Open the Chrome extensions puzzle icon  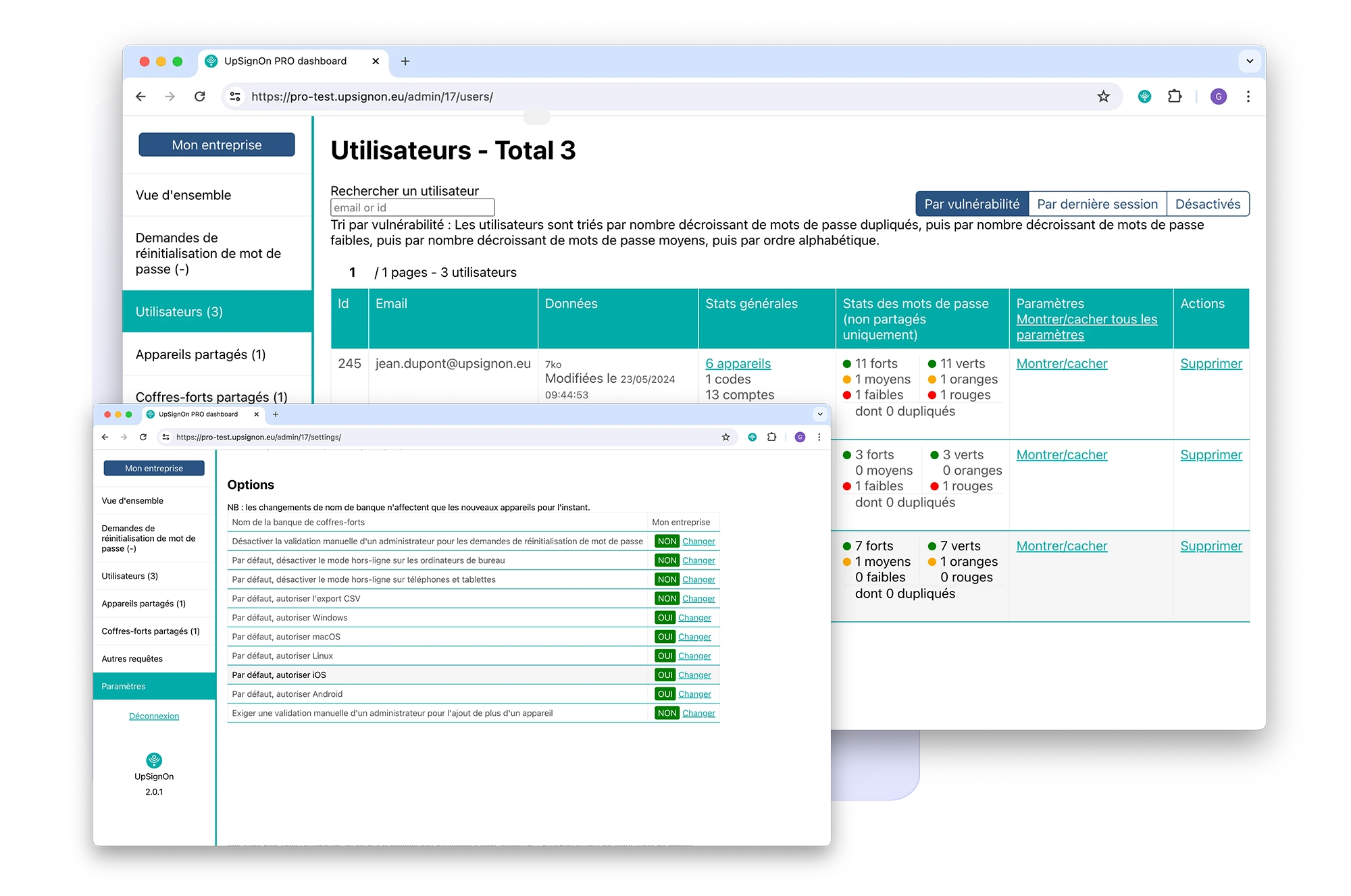(1175, 97)
